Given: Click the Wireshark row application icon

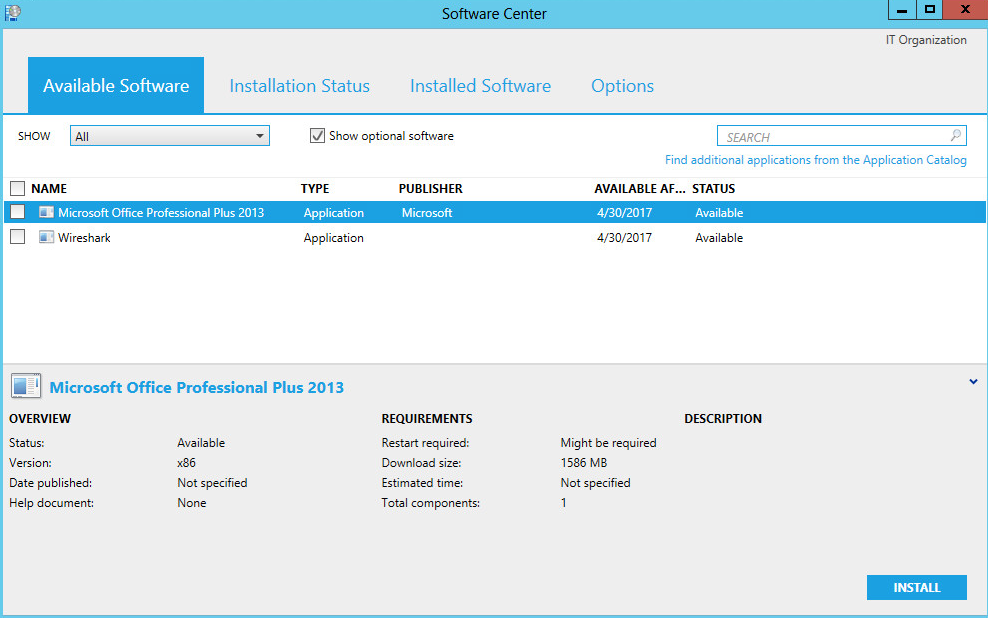Looking at the screenshot, I should pos(46,237).
